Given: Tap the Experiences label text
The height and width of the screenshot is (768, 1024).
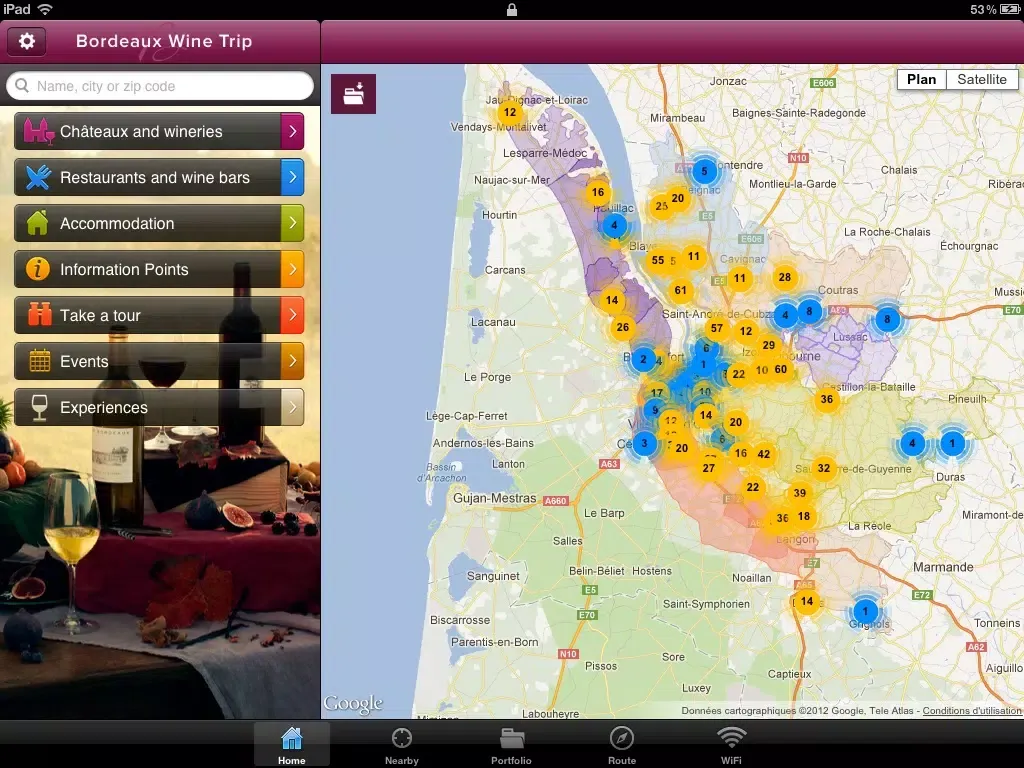Looking at the screenshot, I should coord(104,408).
